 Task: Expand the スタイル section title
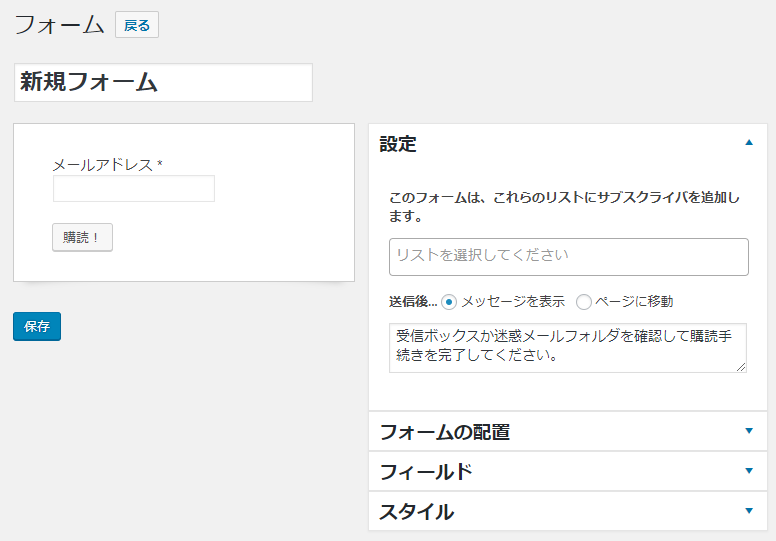click(416, 512)
